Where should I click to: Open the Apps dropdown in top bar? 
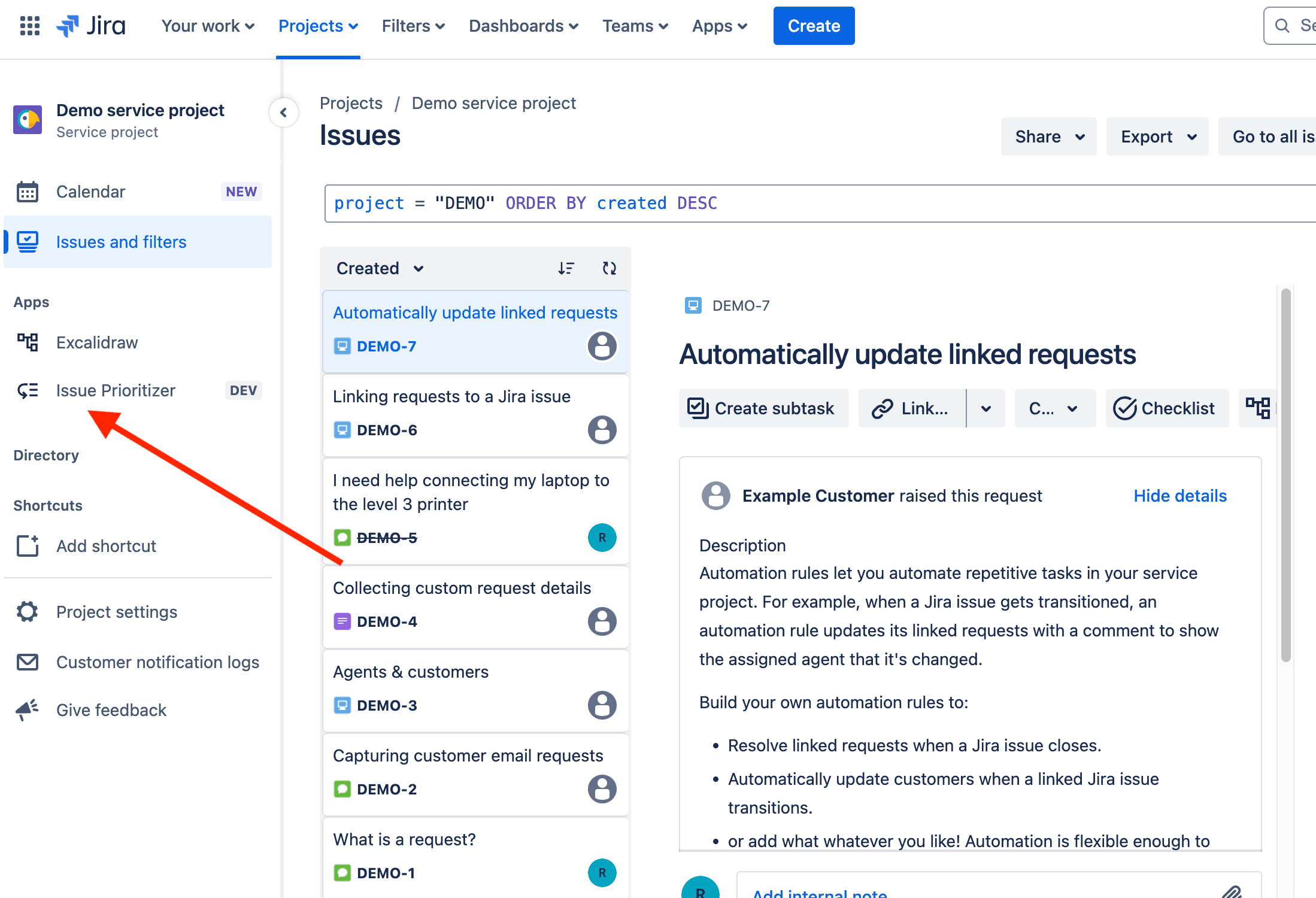tap(720, 26)
